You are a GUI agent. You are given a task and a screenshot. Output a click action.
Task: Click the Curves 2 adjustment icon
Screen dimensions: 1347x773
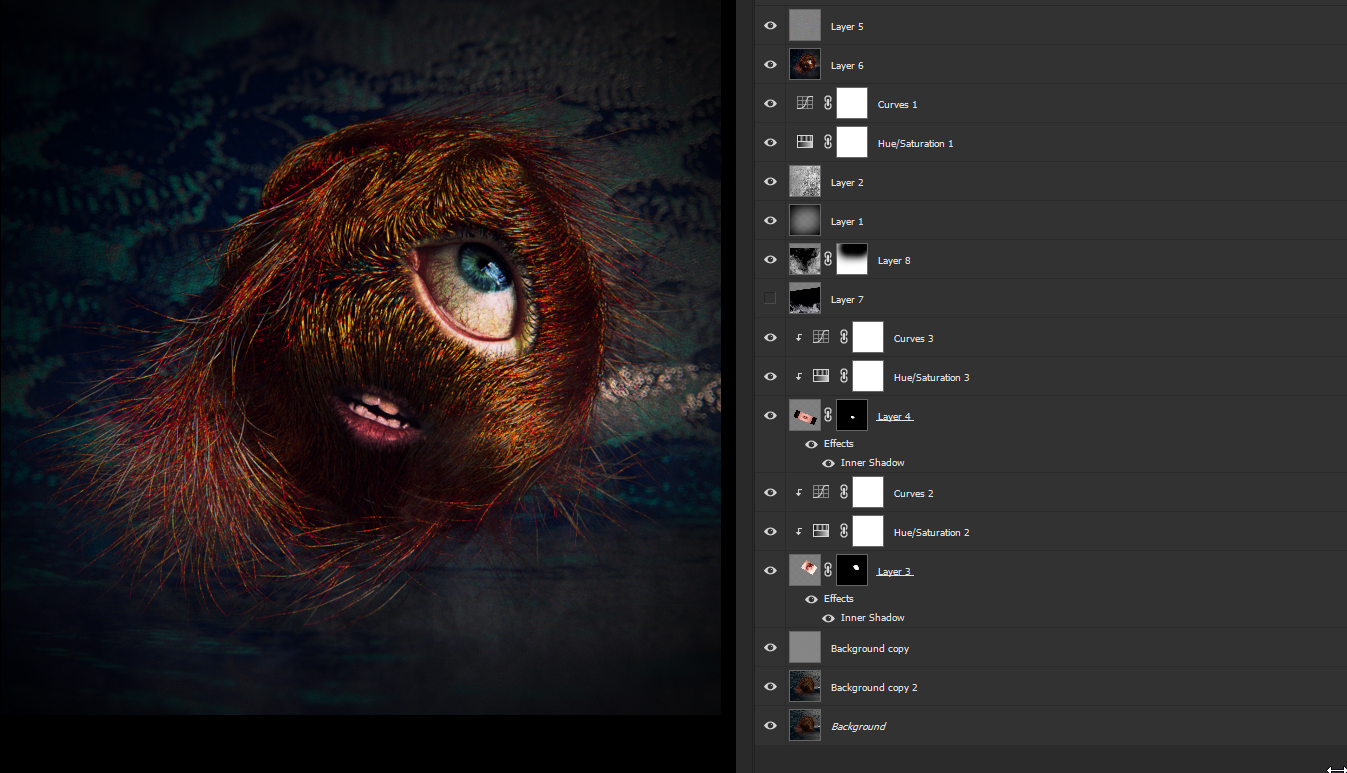coord(820,492)
